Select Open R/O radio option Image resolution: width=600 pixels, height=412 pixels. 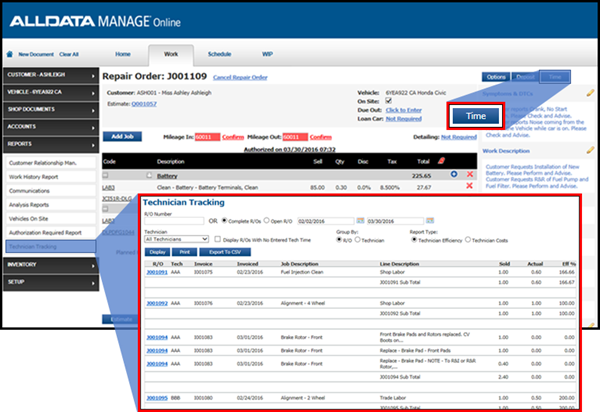point(267,221)
